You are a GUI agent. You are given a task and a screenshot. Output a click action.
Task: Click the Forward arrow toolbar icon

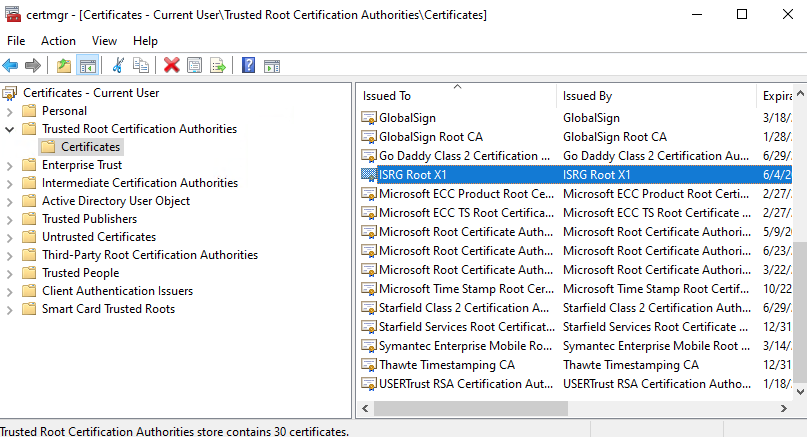pyautogui.click(x=33, y=65)
